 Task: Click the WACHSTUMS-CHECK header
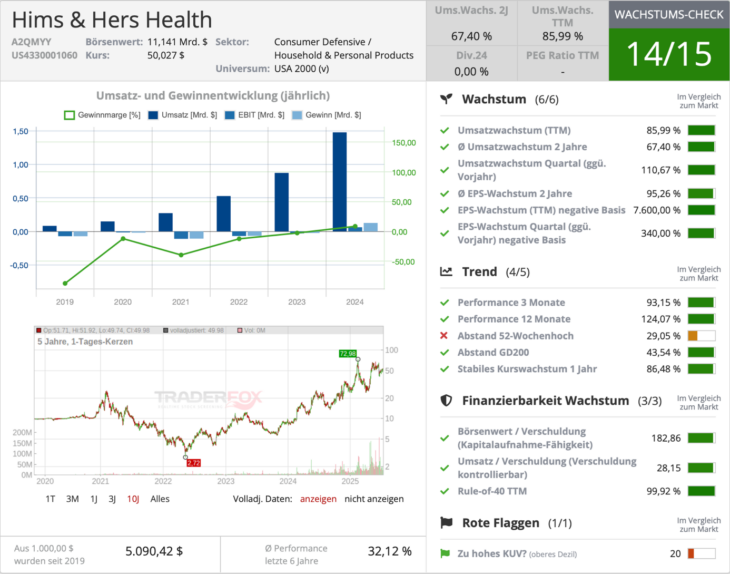(669, 14)
